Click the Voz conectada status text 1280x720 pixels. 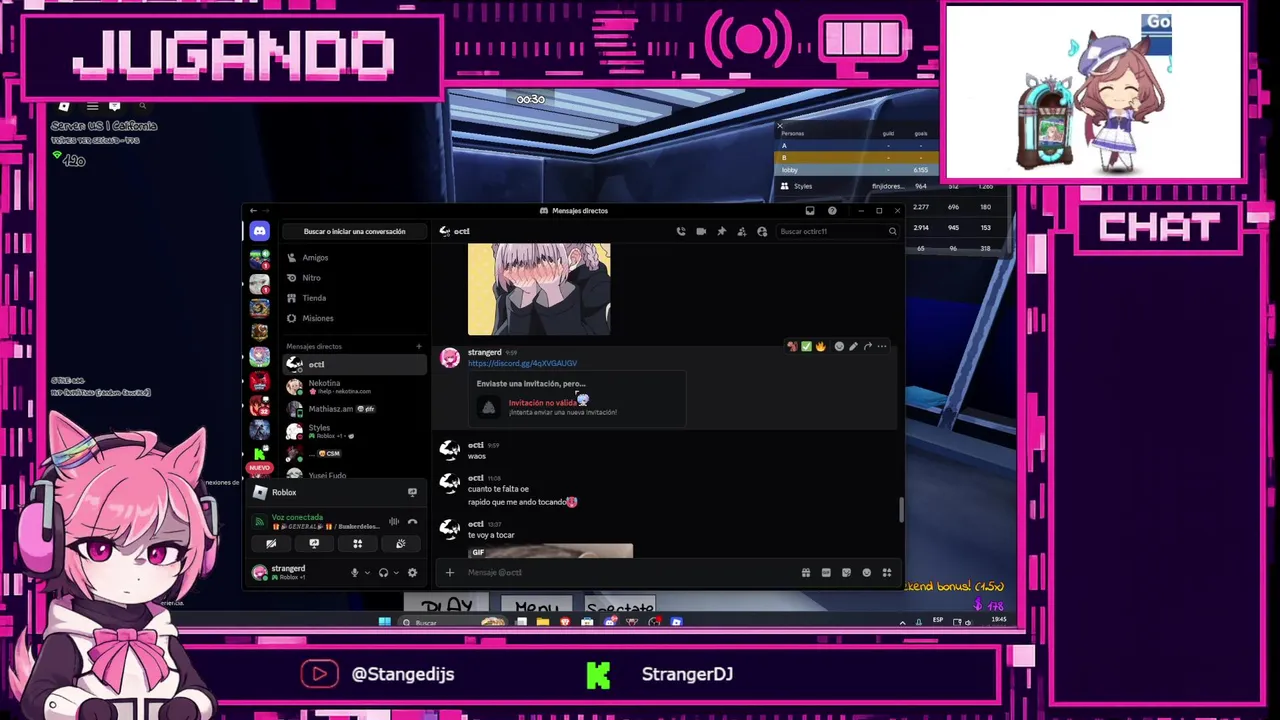point(297,517)
